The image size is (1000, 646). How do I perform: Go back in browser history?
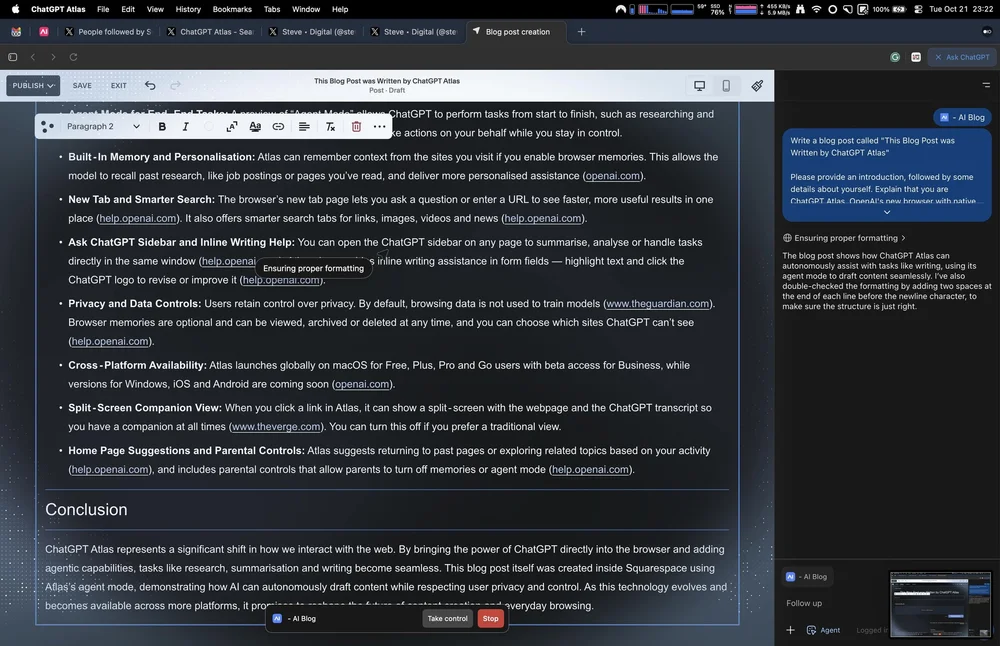(x=33, y=57)
